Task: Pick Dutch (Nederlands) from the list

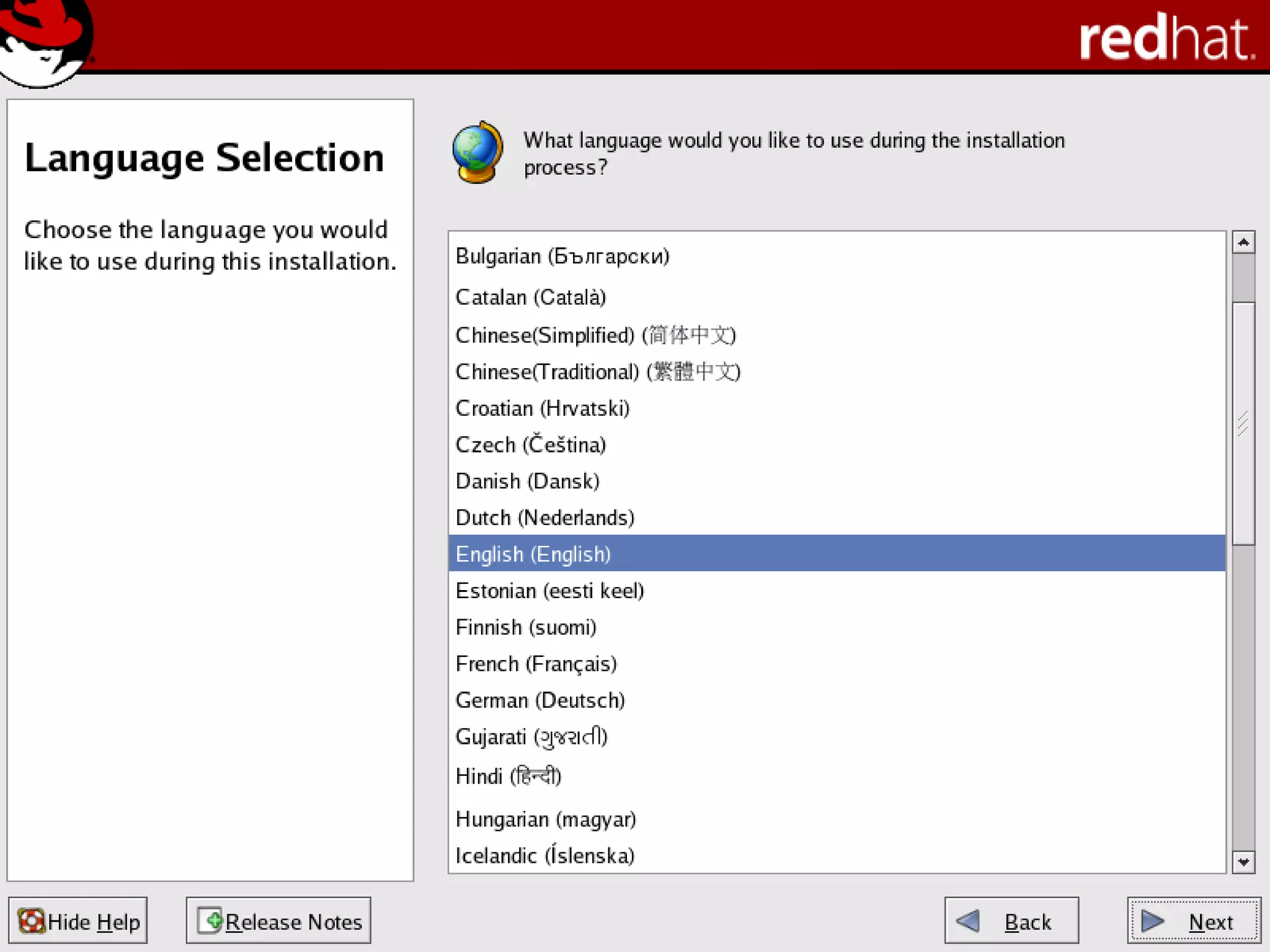Action: (544, 518)
